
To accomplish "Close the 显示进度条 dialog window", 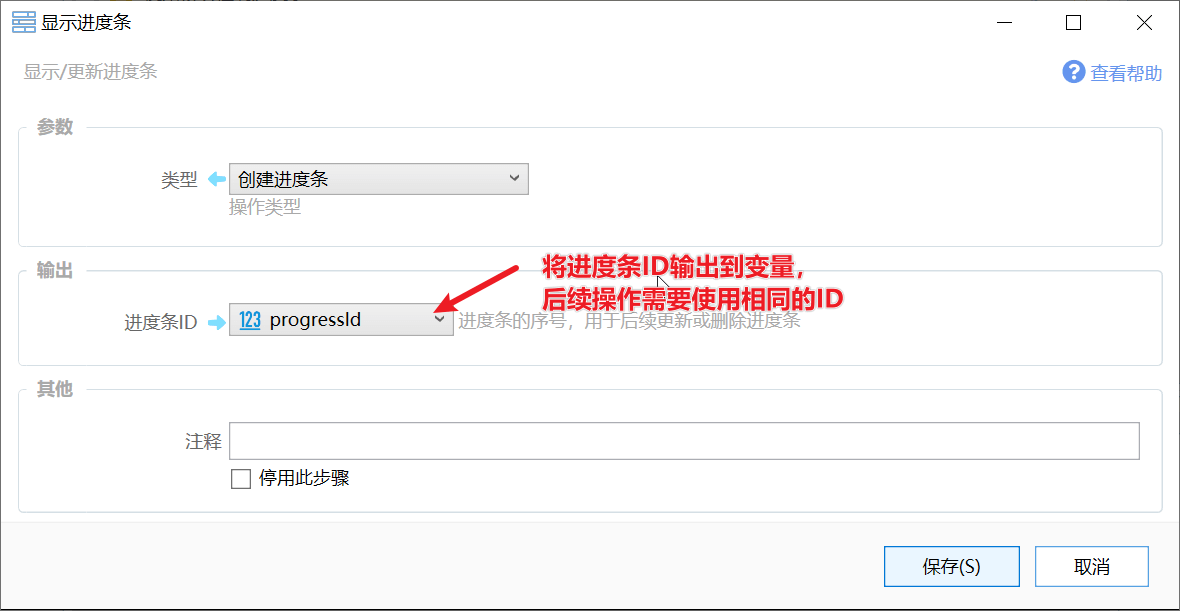I will point(1144,23).
